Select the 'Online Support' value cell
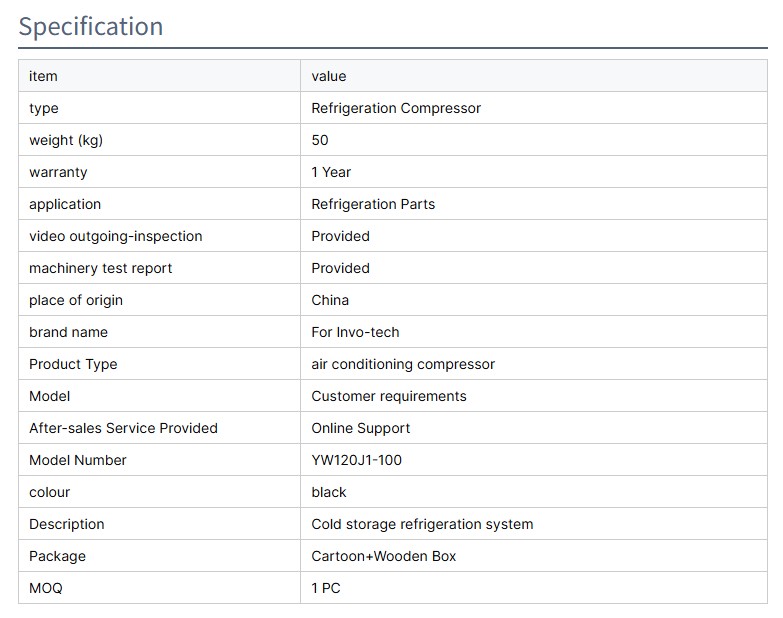Screen dimensions: 783x618 click(361, 428)
